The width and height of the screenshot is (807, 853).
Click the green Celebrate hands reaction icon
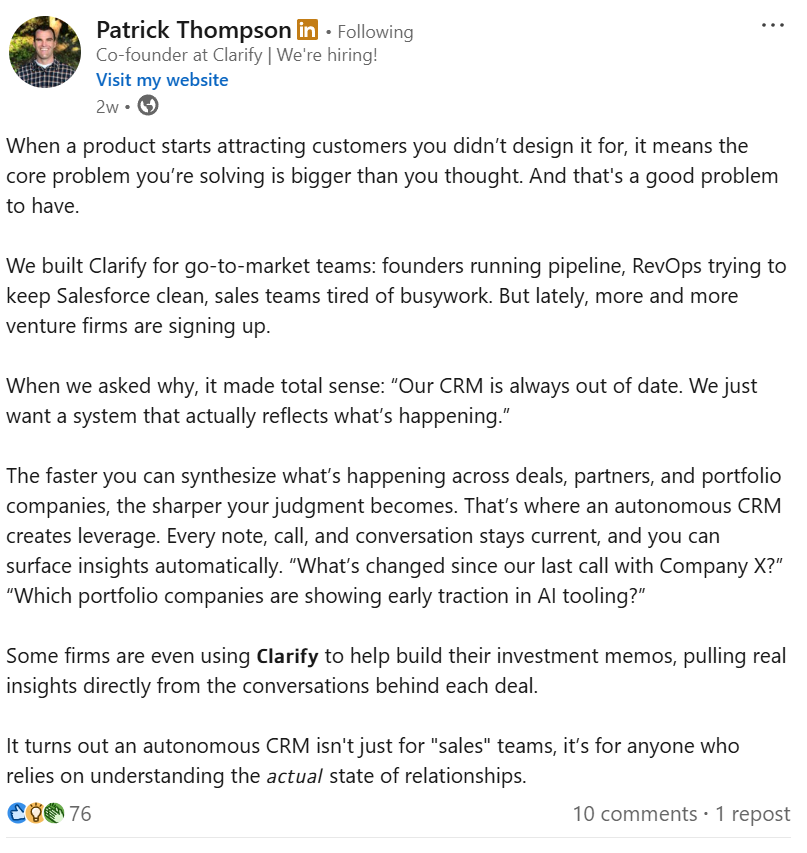point(53,812)
